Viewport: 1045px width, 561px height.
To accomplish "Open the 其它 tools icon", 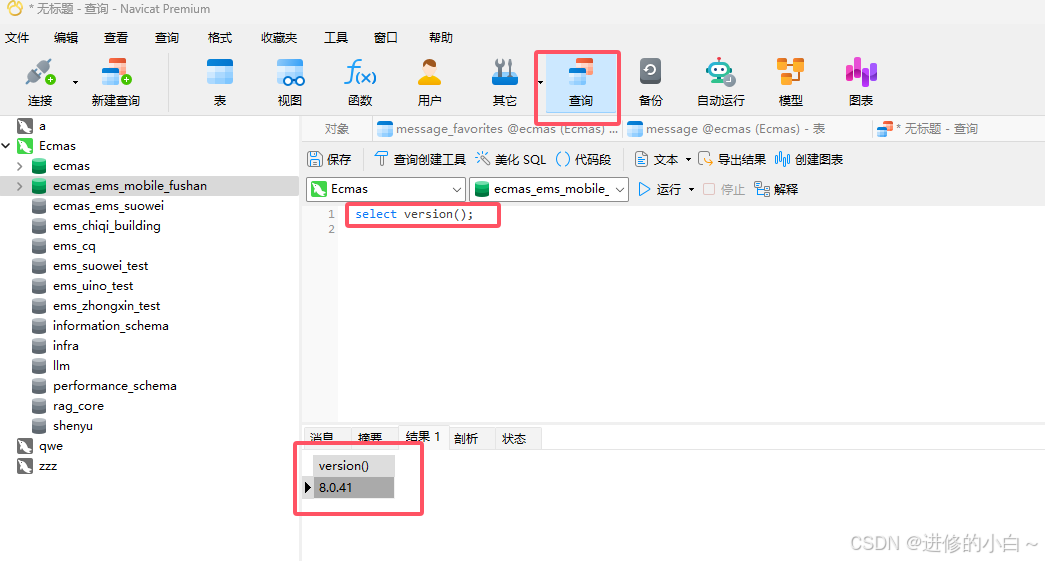I will 505,83.
